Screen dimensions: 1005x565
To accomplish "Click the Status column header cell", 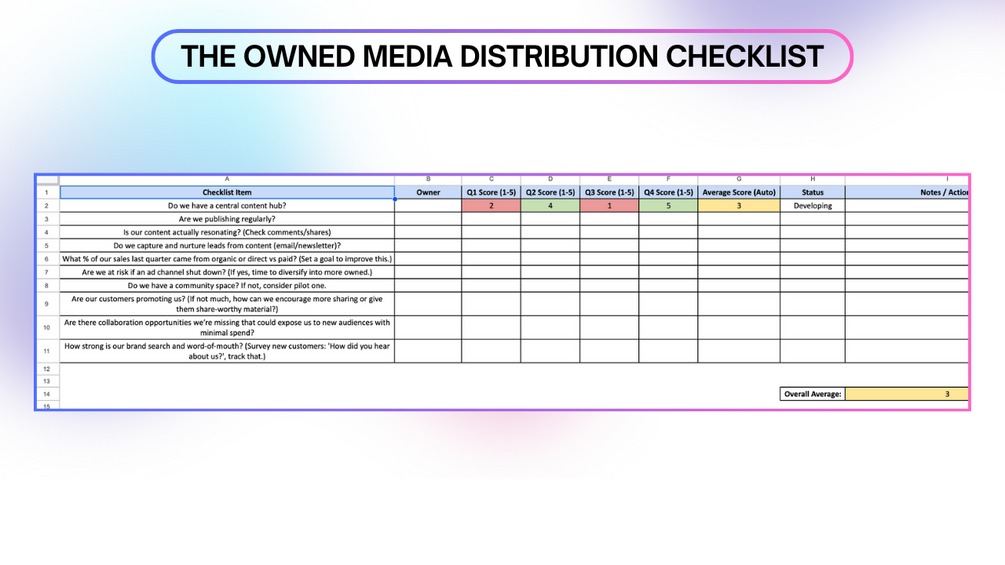I will [x=813, y=192].
